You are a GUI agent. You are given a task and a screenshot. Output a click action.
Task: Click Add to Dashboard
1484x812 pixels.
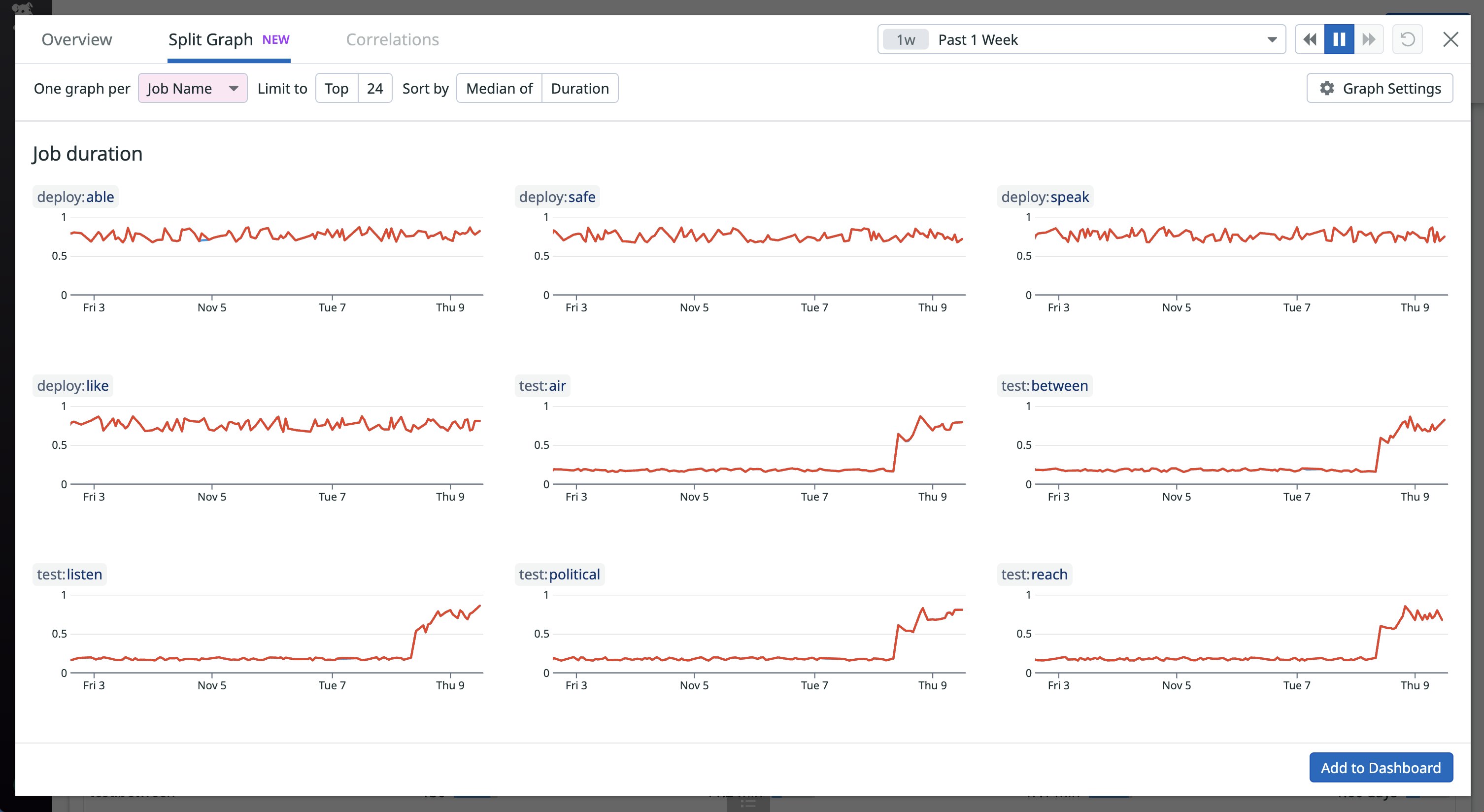[x=1381, y=768]
